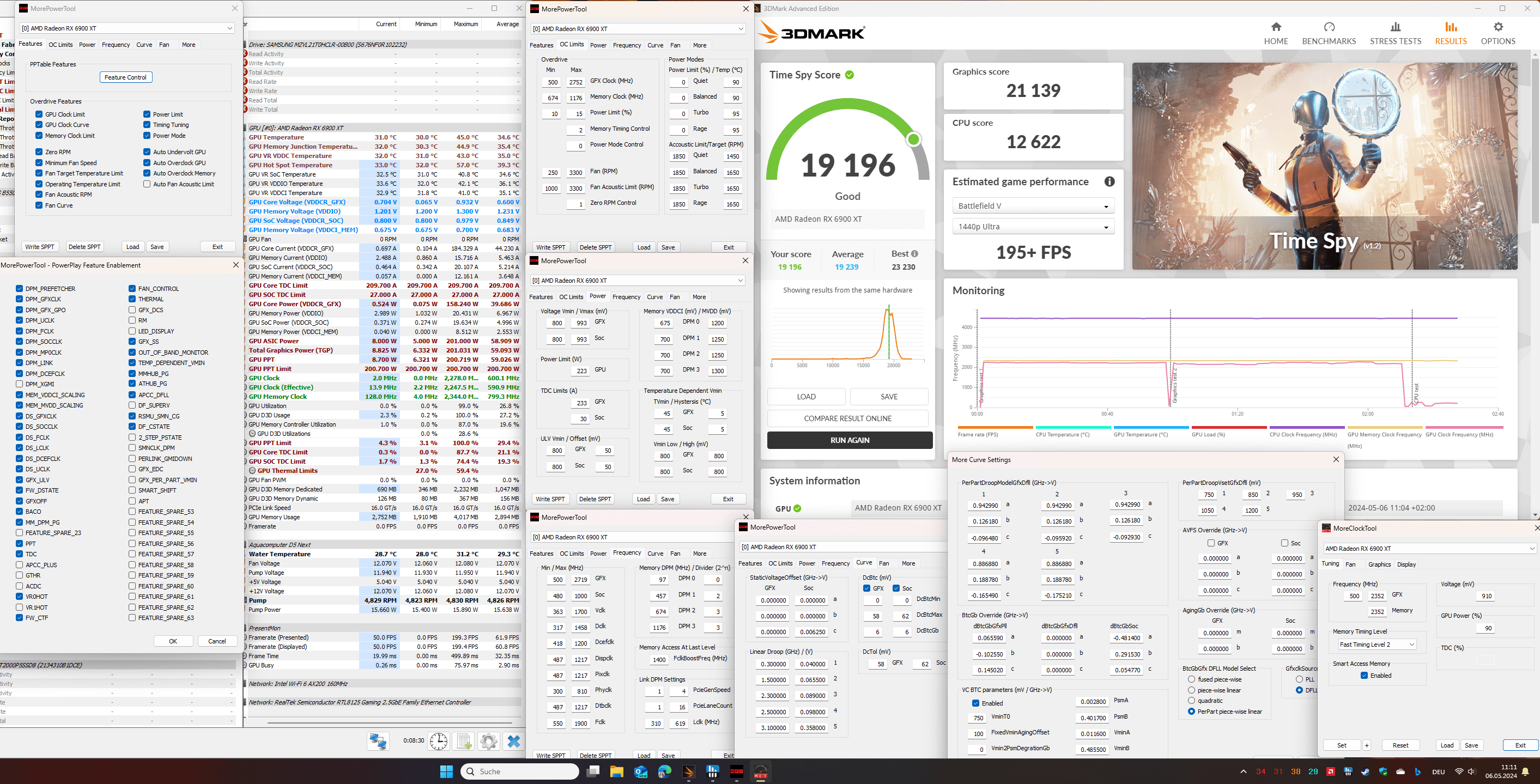This screenshot has height=784, width=1540.
Task: Open OneDrive cloud tray icon
Action: coord(1400,771)
